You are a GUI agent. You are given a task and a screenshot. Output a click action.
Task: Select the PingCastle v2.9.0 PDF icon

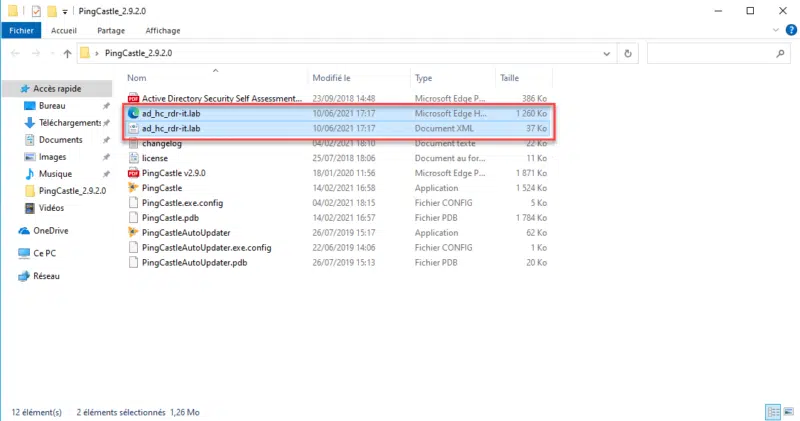pos(133,173)
